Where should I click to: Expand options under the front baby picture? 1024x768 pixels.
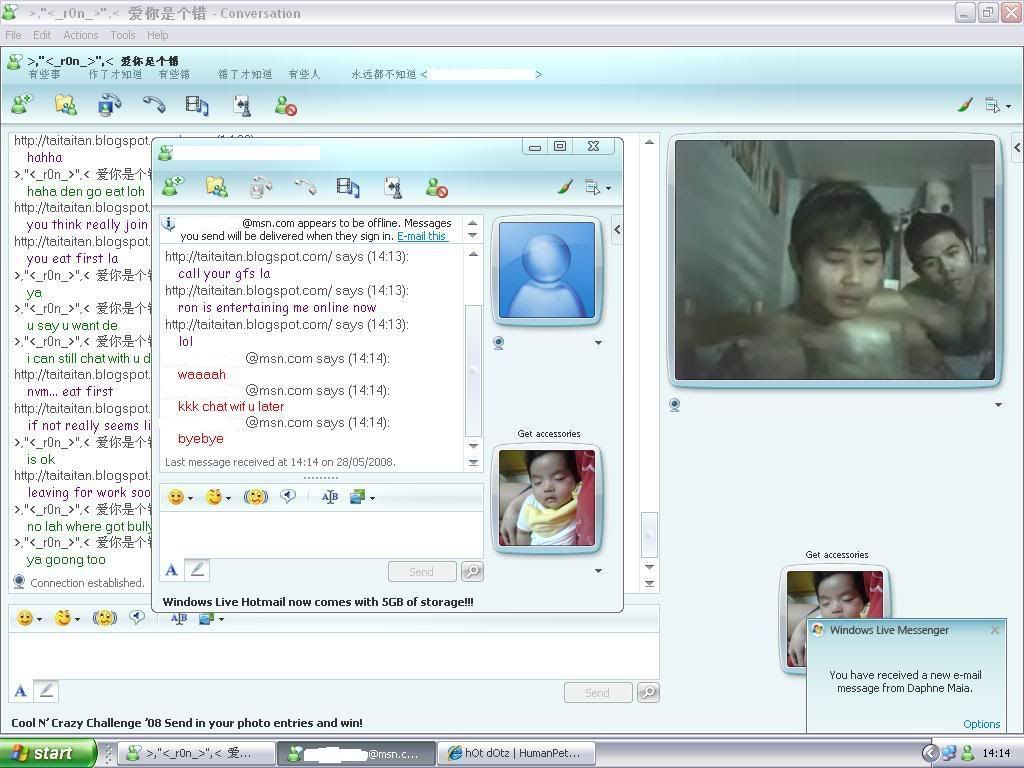pyautogui.click(x=598, y=571)
